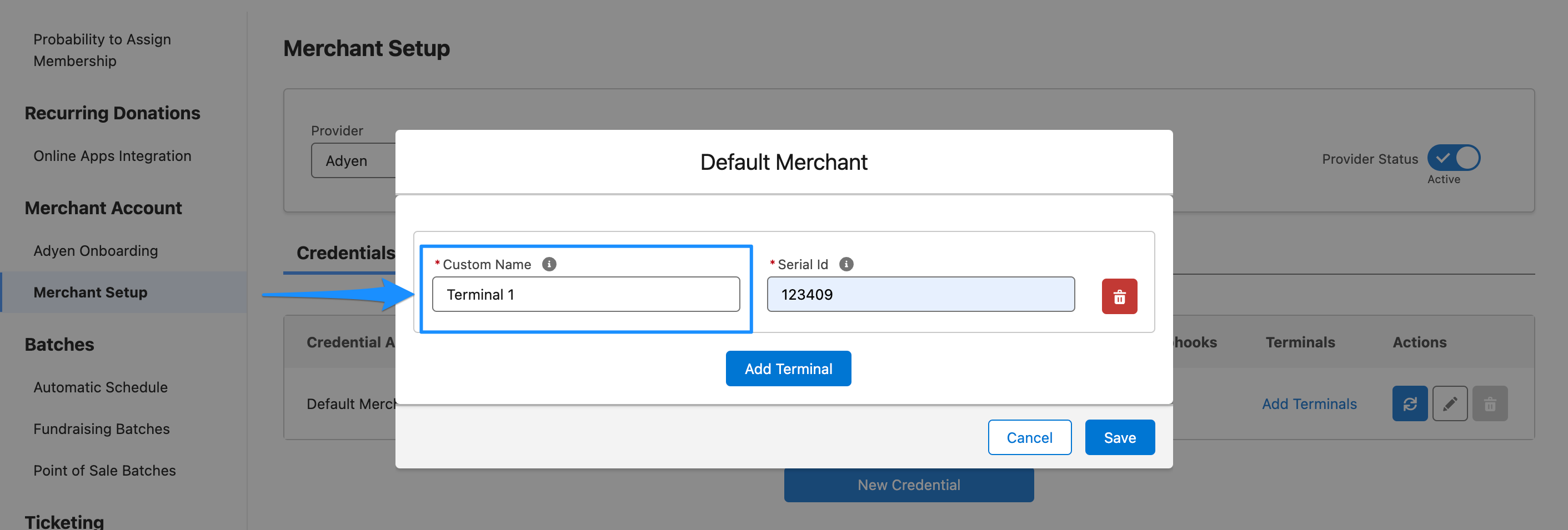The height and width of the screenshot is (530, 1568).
Task: Open the Add Terminals link
Action: pyautogui.click(x=1309, y=403)
